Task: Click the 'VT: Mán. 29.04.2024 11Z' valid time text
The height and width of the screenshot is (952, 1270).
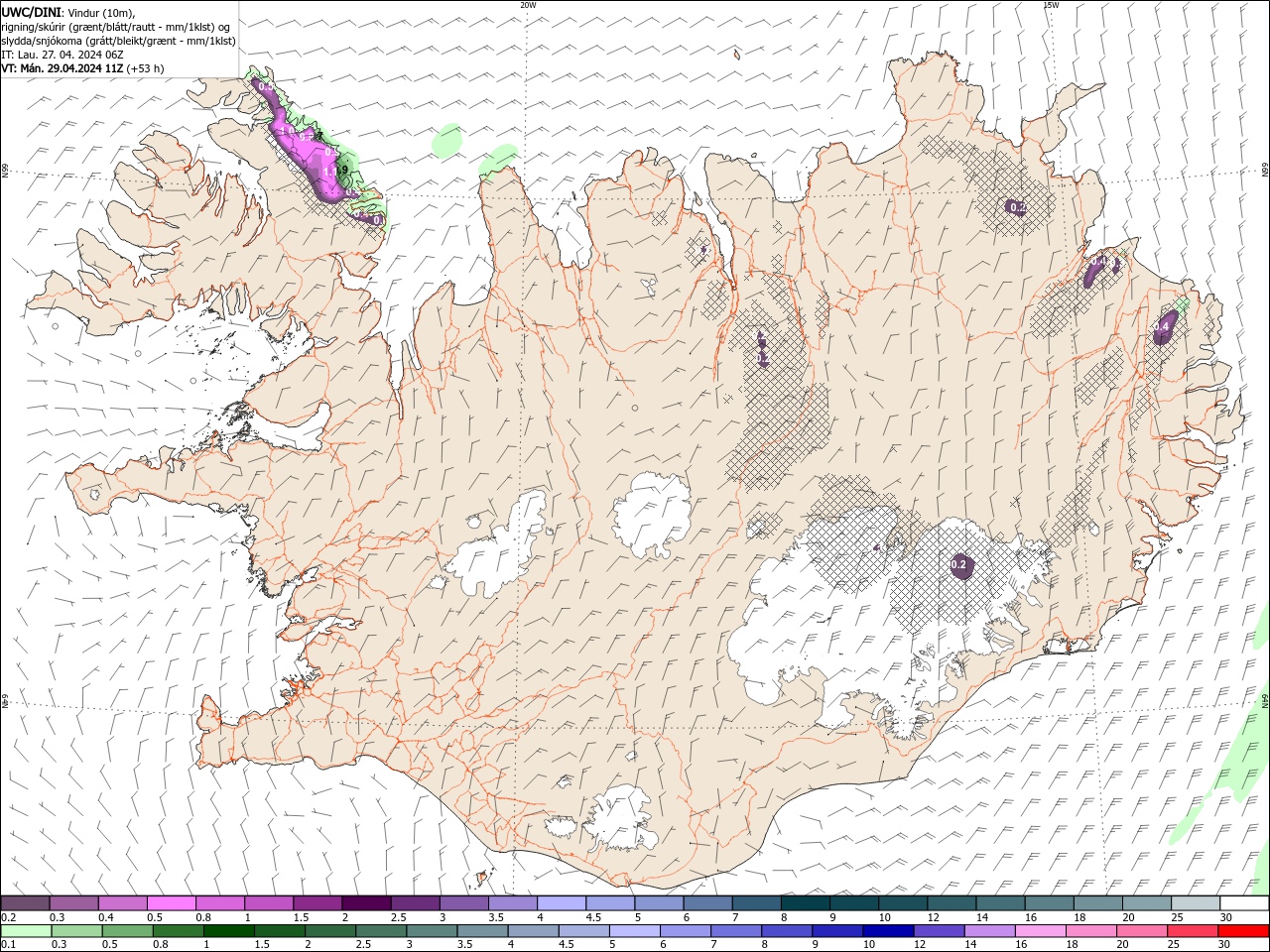Action: click(63, 68)
